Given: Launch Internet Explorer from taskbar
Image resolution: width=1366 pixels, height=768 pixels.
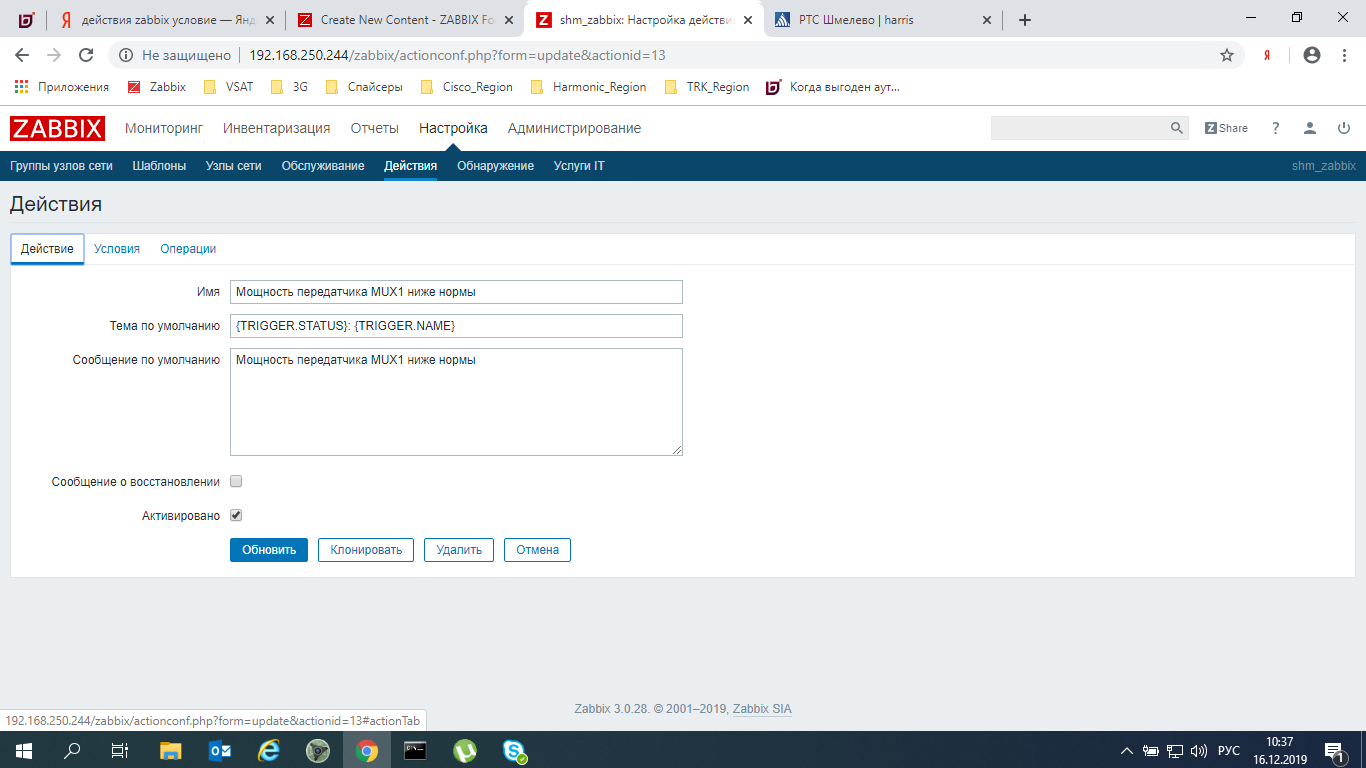Looking at the screenshot, I should [x=269, y=750].
